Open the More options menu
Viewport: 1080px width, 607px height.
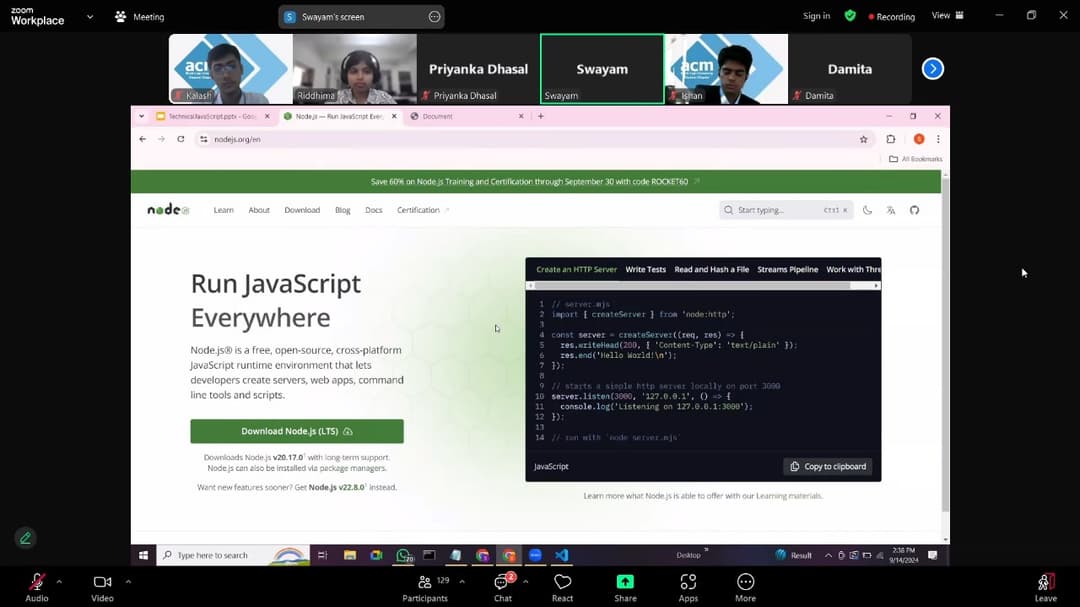pyautogui.click(x=745, y=587)
